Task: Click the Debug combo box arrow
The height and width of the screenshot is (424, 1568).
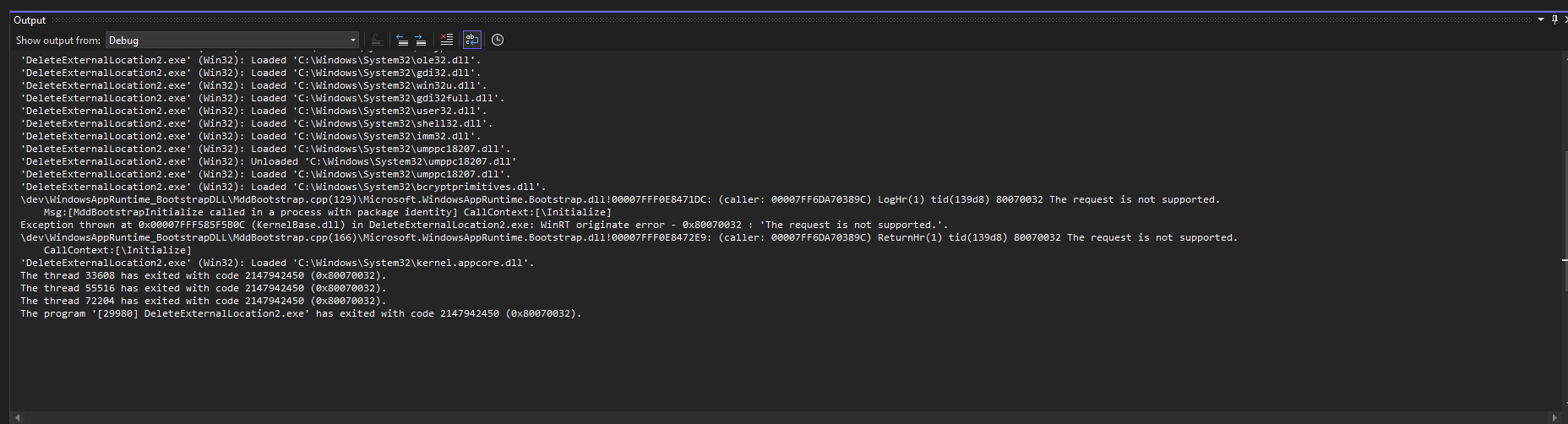Action: click(353, 40)
